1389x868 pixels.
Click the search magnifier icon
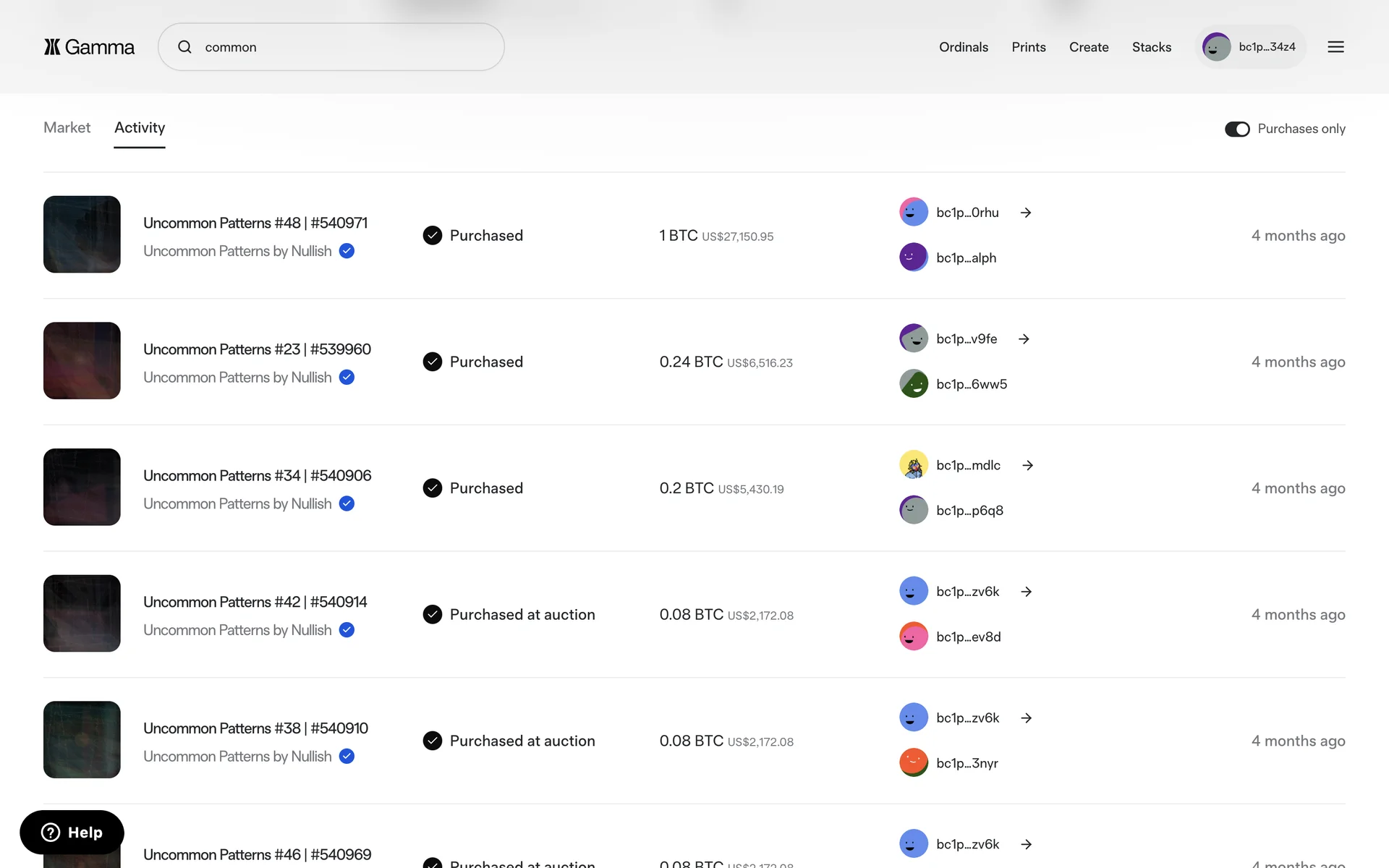185,47
